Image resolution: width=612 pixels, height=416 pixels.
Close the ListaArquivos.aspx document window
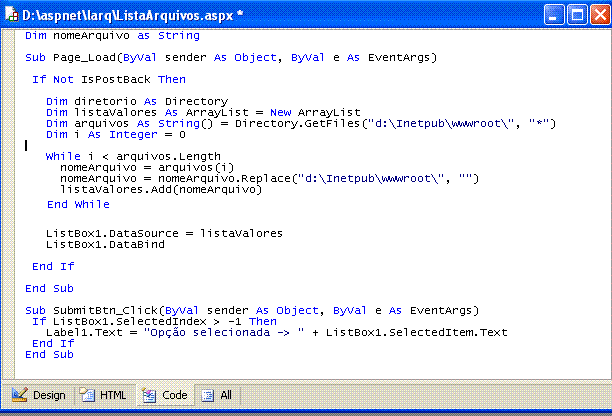click(x=597, y=15)
